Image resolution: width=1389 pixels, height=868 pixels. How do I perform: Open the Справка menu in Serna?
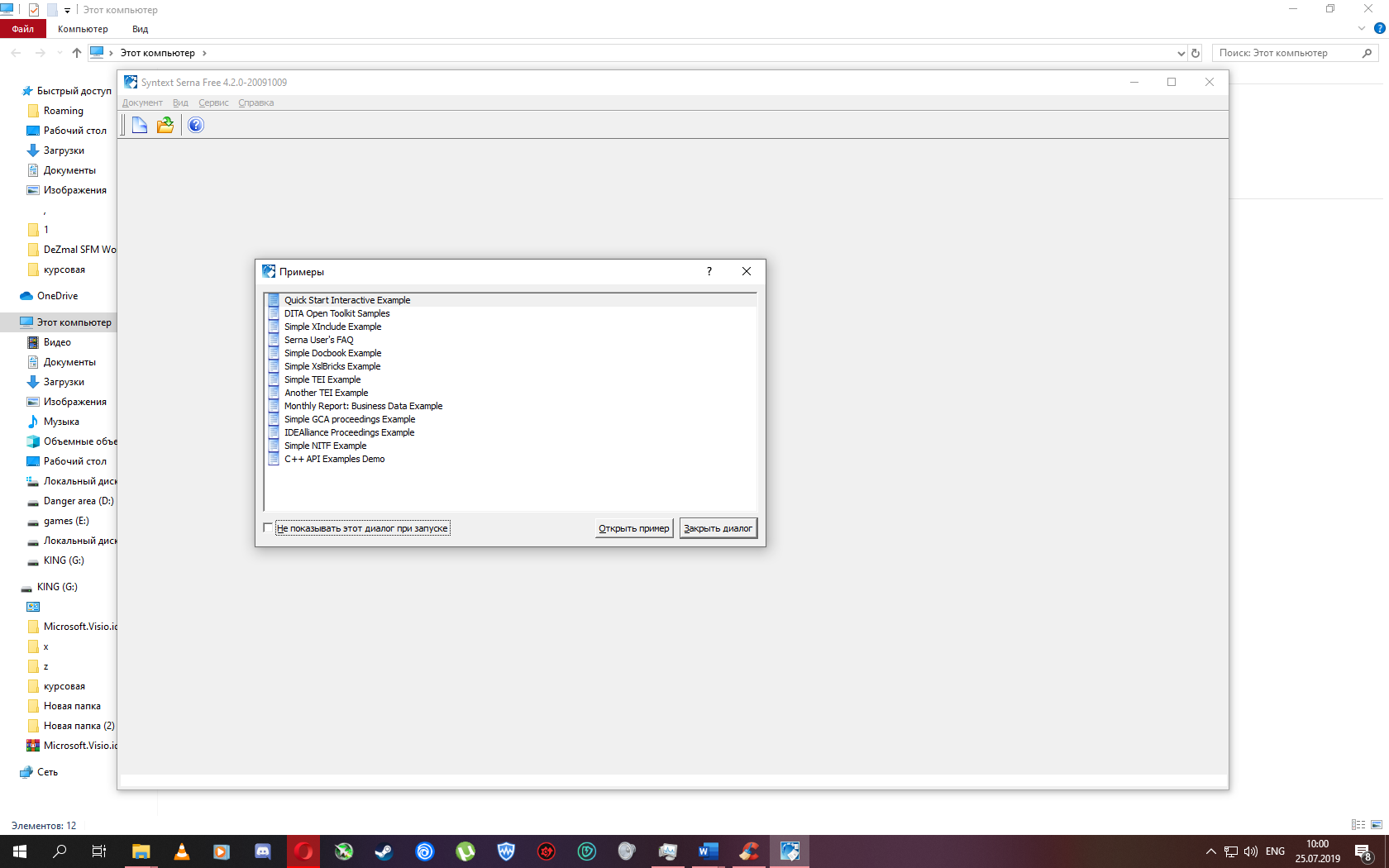click(255, 103)
